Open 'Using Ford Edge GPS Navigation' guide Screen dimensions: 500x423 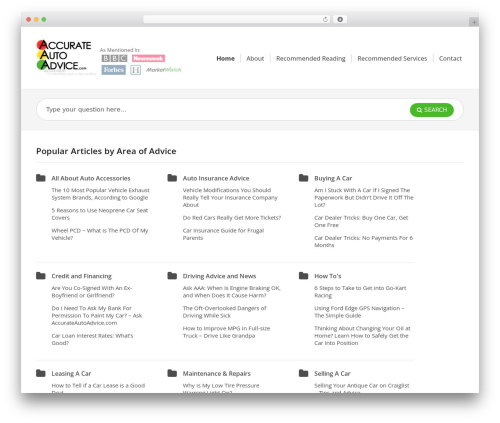click(359, 312)
